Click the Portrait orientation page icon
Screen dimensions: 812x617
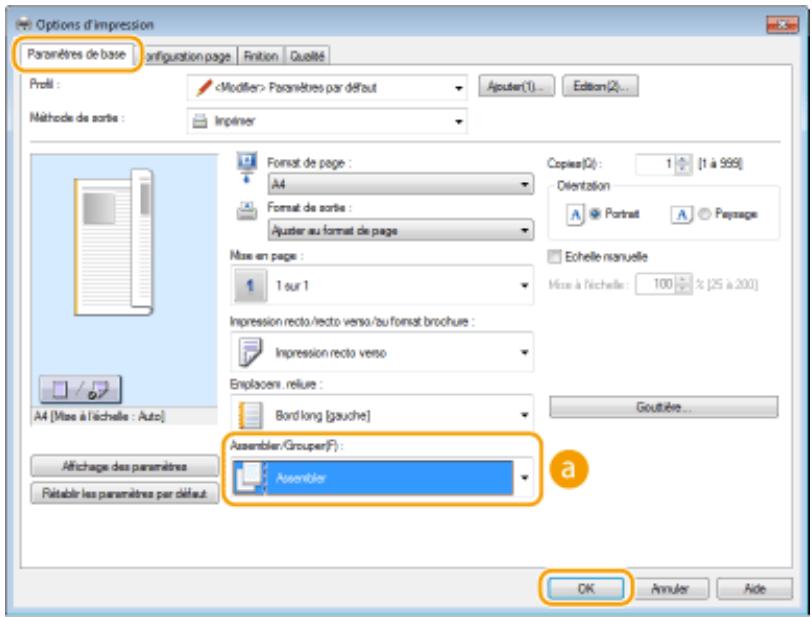pos(576,214)
